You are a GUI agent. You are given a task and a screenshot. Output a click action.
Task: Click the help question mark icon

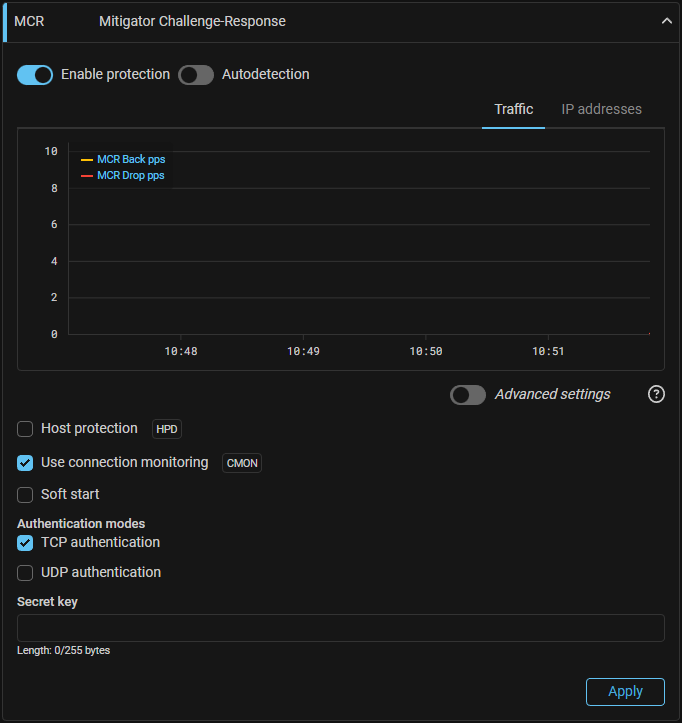tap(656, 394)
